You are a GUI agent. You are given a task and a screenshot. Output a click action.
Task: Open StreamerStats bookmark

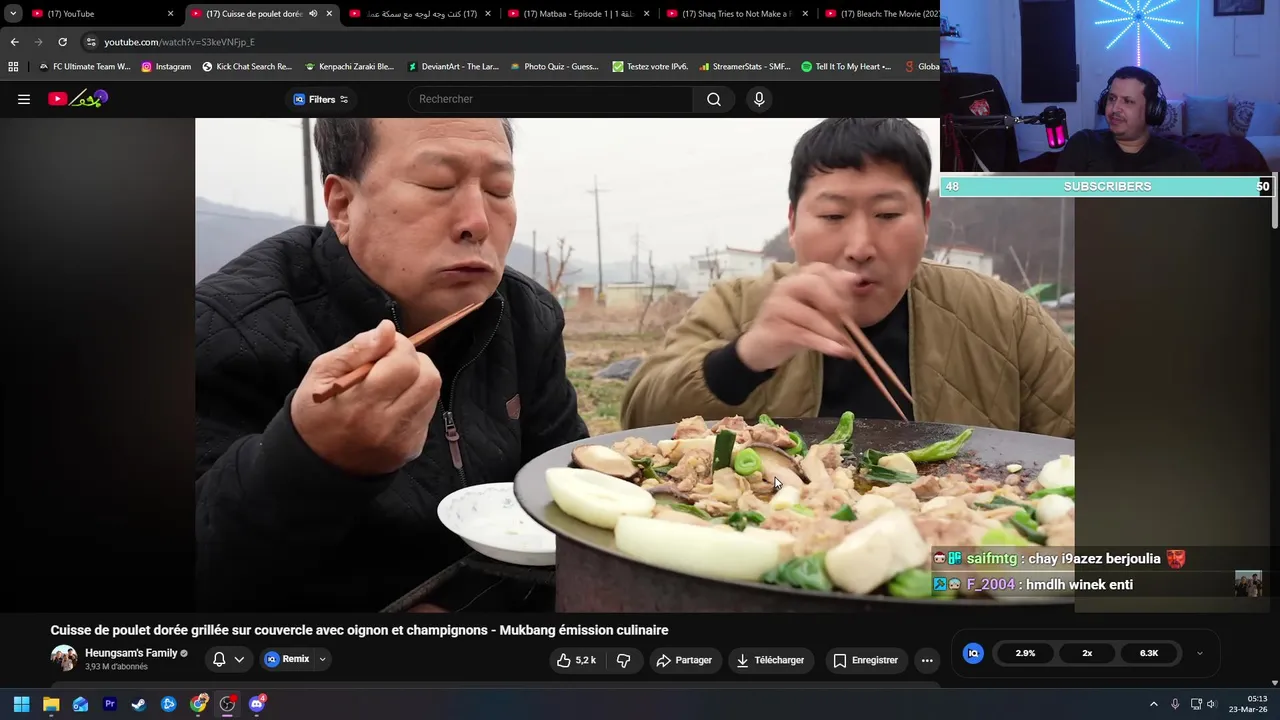click(745, 67)
